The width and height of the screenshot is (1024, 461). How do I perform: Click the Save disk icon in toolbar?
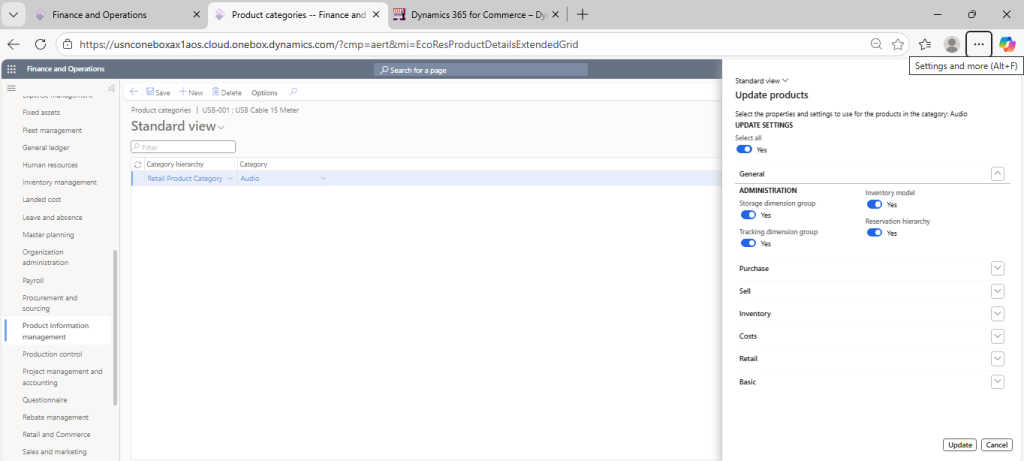click(x=150, y=92)
